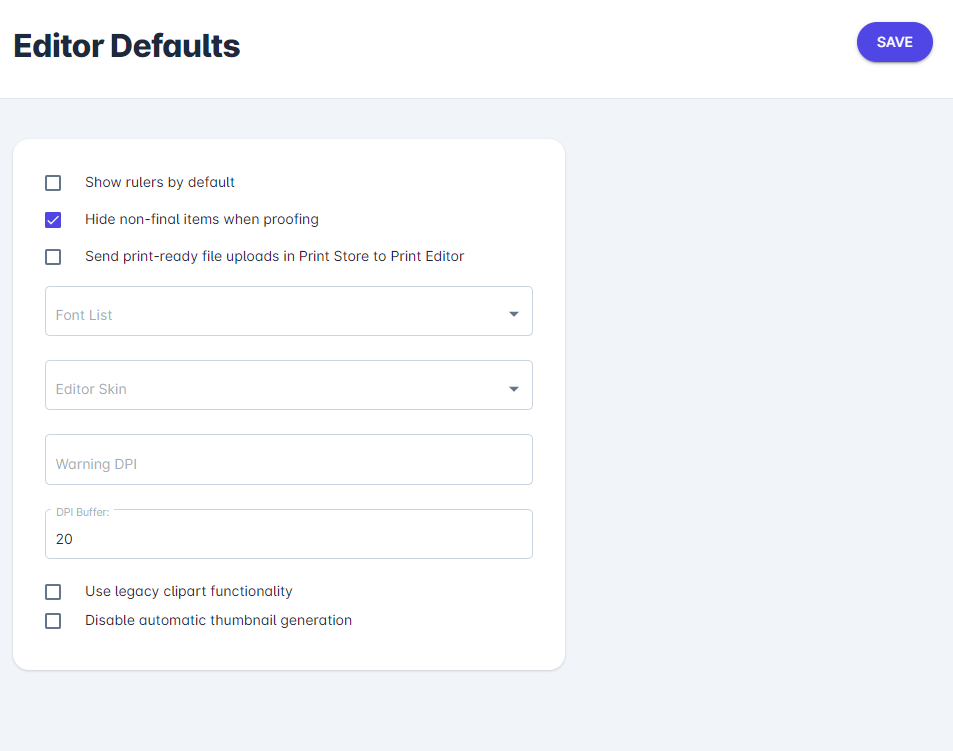
Task: Click Send print-ready file uploads label text
Action: click(x=275, y=256)
